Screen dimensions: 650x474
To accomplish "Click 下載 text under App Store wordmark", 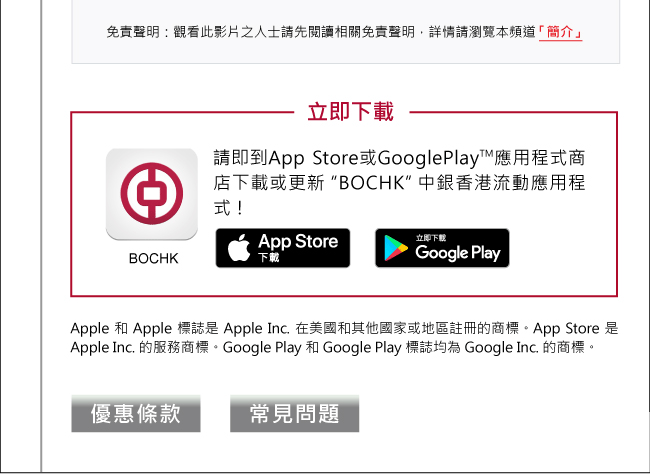I will (269, 258).
